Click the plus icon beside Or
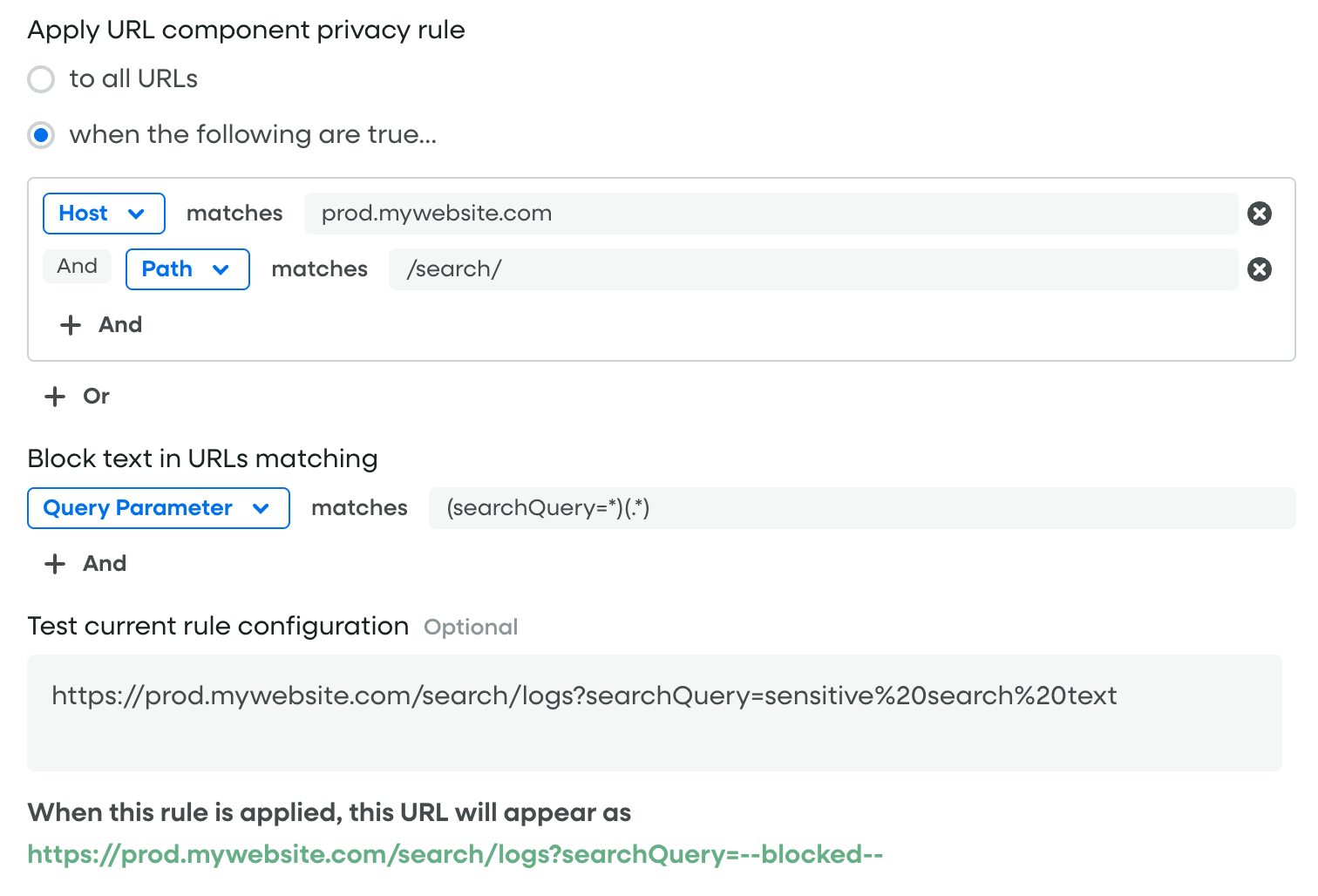 55,397
